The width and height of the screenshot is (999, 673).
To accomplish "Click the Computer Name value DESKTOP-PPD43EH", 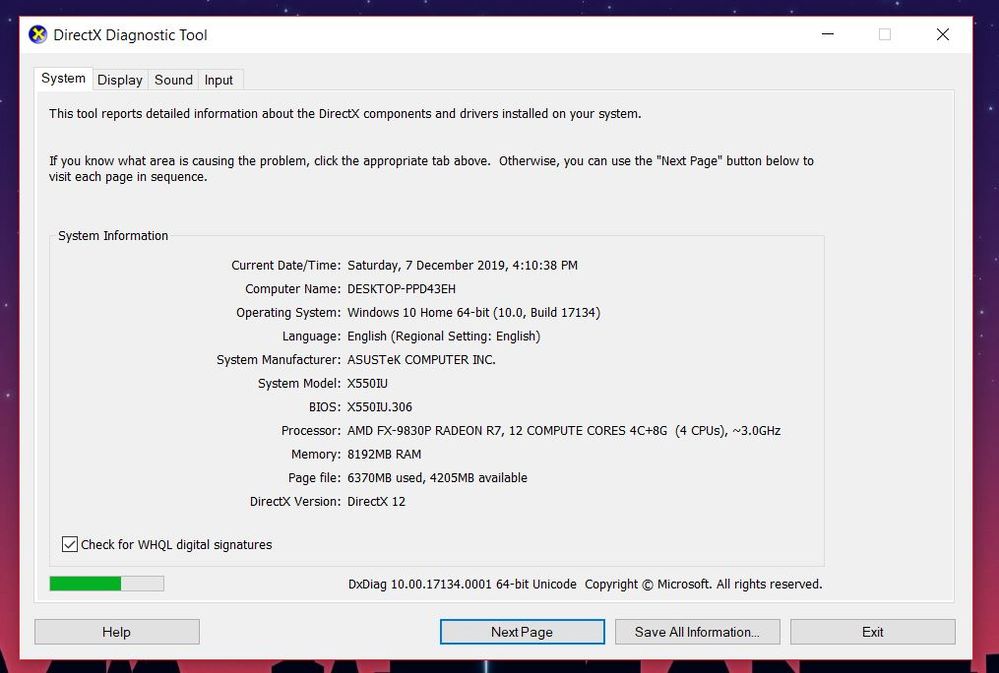I will [401, 289].
